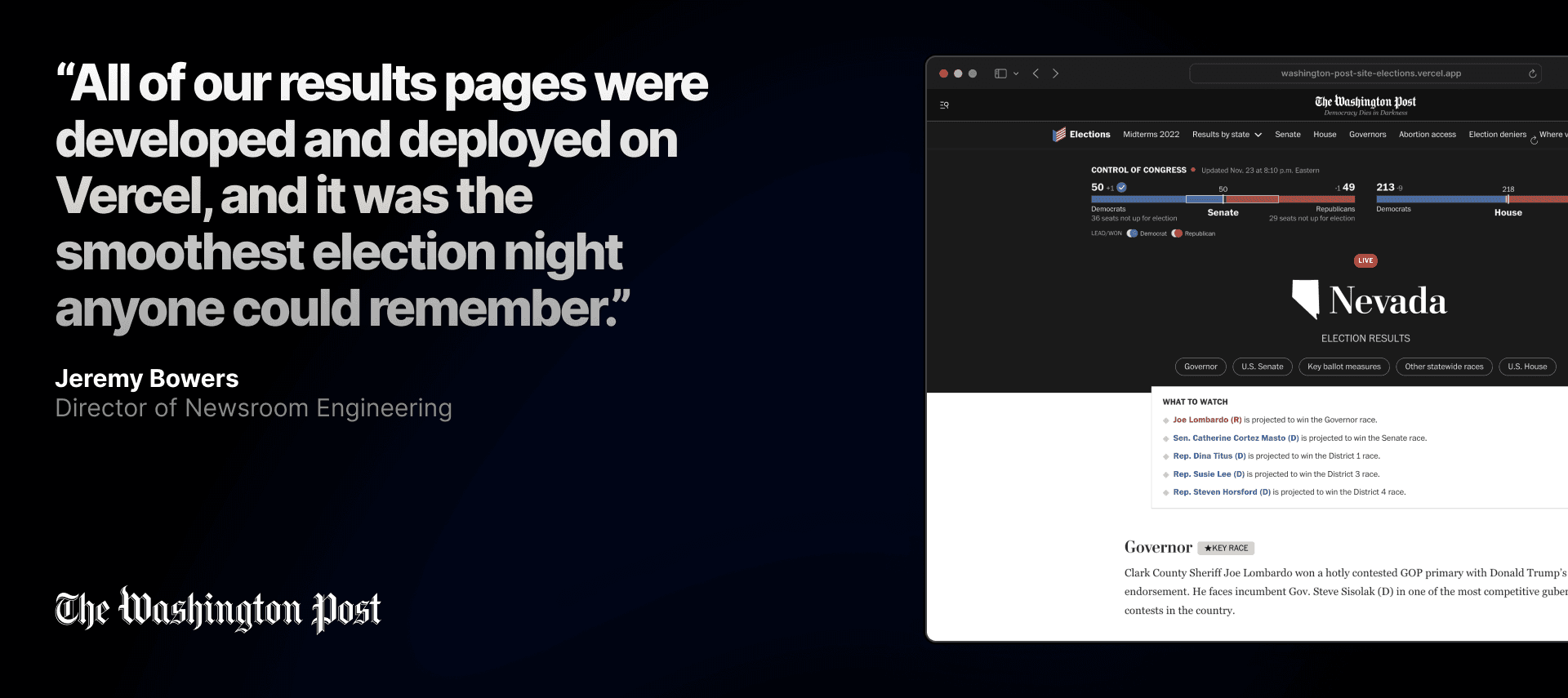Click the browser back arrow

point(1036,73)
